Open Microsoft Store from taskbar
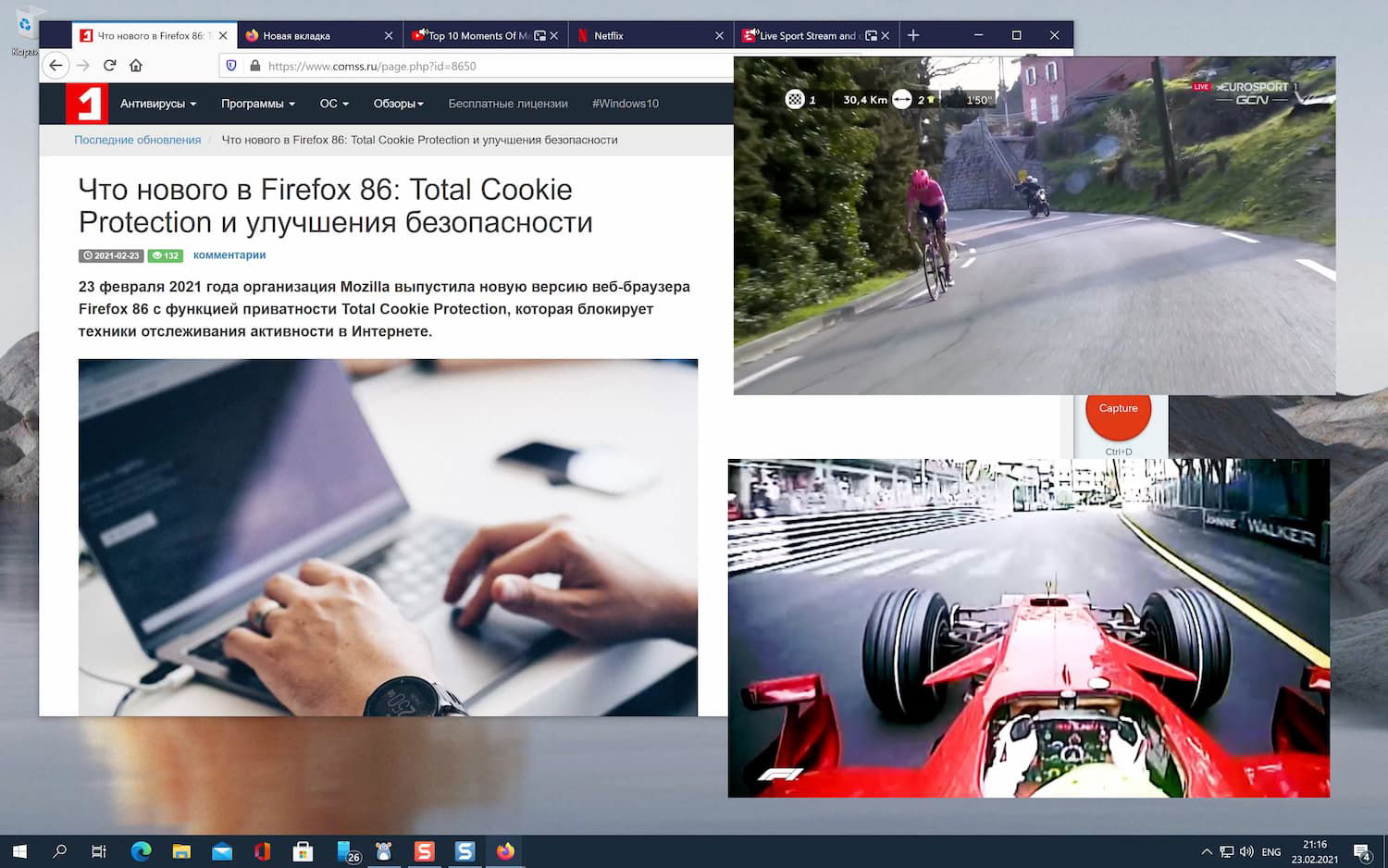 [303, 851]
